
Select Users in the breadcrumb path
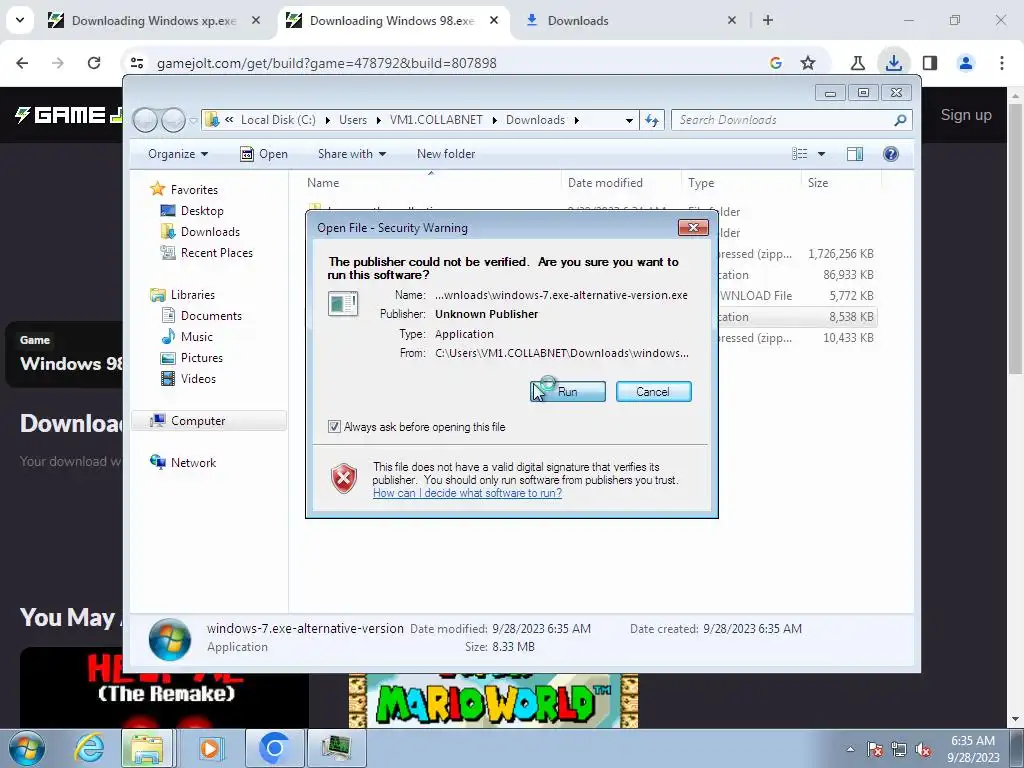click(x=353, y=120)
